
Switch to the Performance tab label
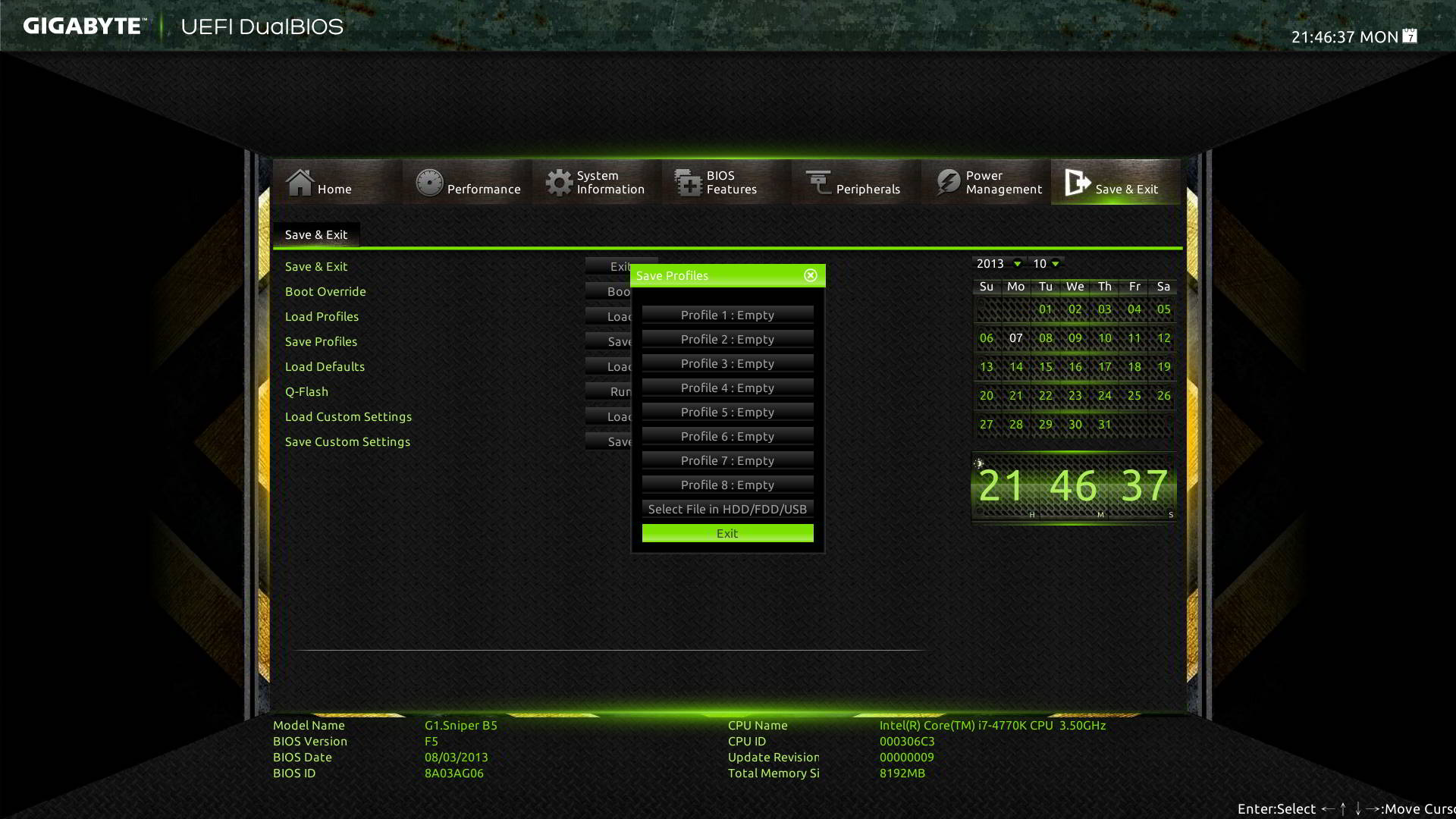[484, 189]
